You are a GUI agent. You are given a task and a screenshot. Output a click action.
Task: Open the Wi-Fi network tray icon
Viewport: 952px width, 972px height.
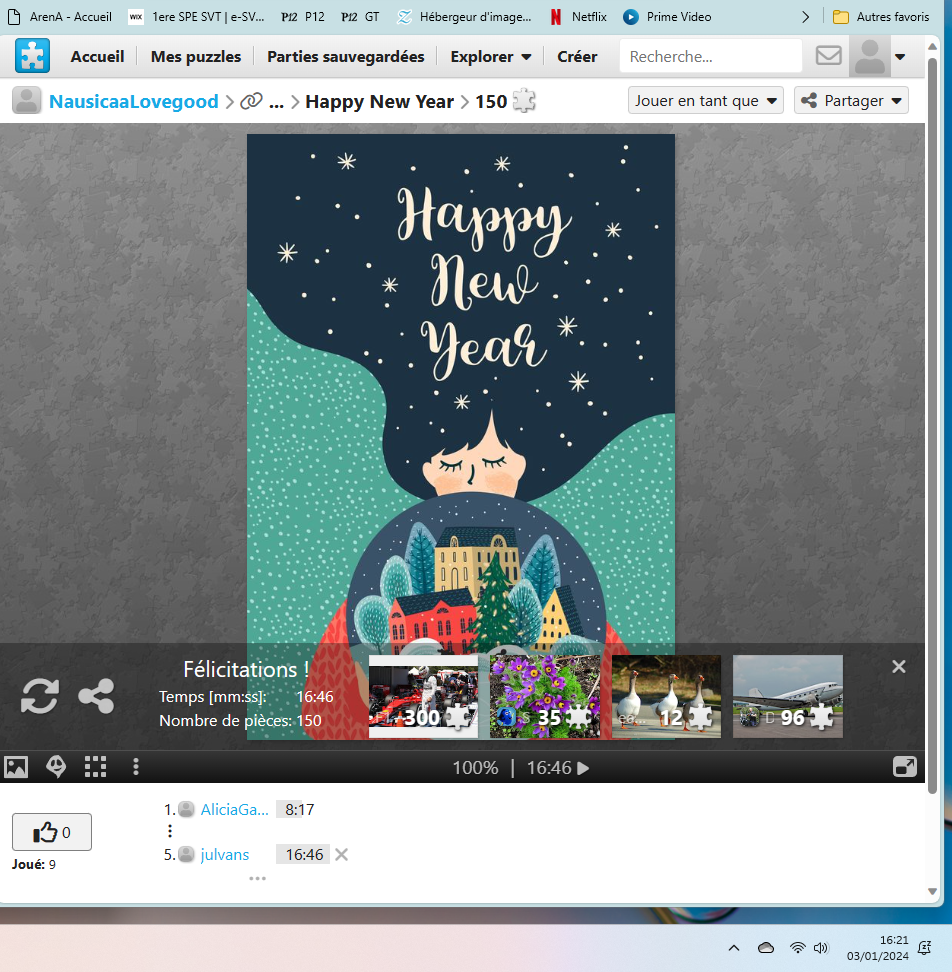(x=798, y=947)
